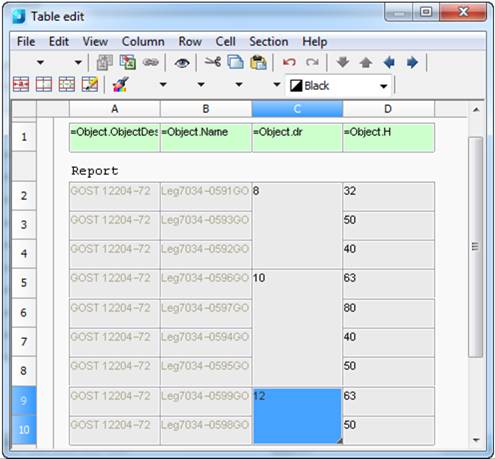Click the grey down arrow icon
The image size is (495, 459).
pyautogui.click(x=343, y=62)
